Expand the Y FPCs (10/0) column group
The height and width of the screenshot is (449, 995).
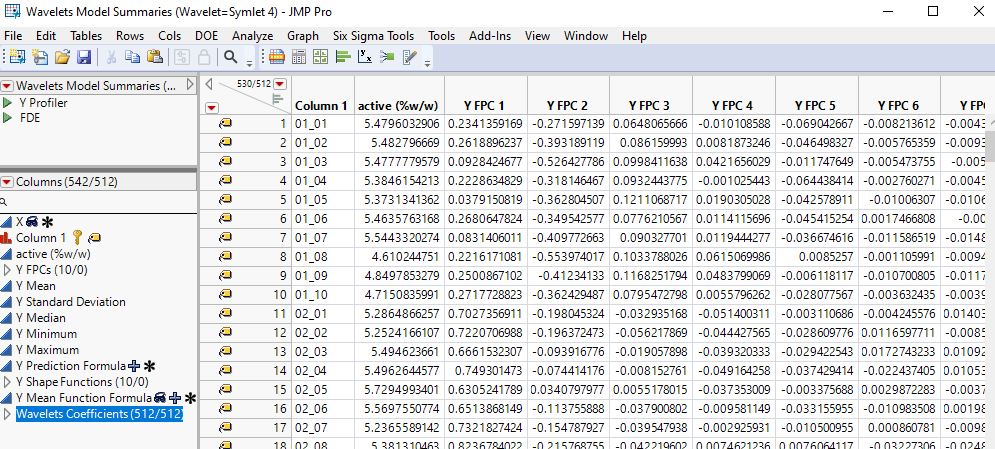(x=8, y=270)
